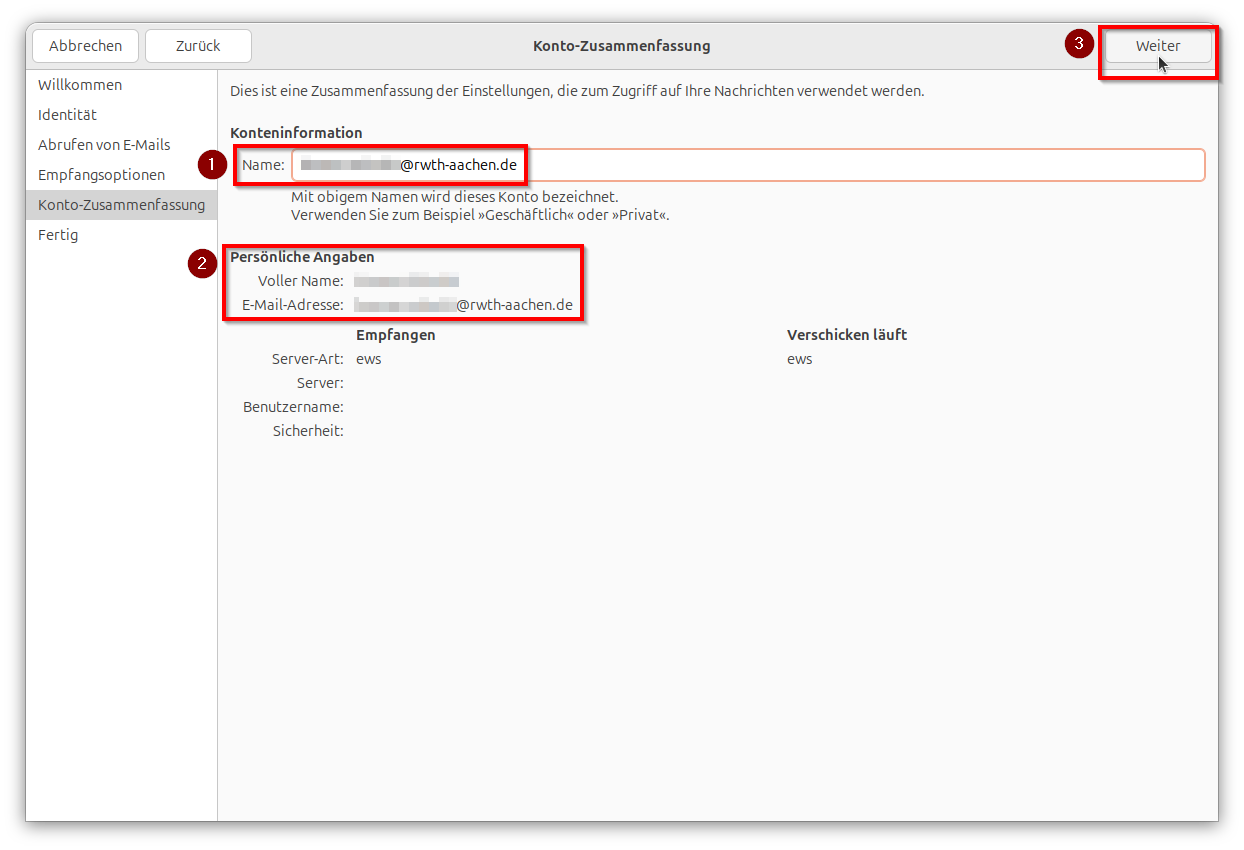The width and height of the screenshot is (1244, 850).
Task: Click the Abbrechen button
Action: (85, 46)
